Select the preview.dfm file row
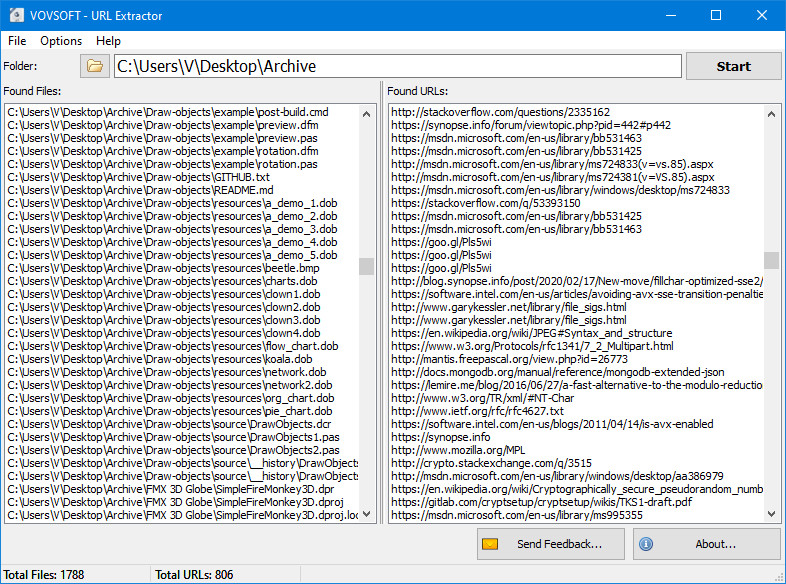 point(182,125)
